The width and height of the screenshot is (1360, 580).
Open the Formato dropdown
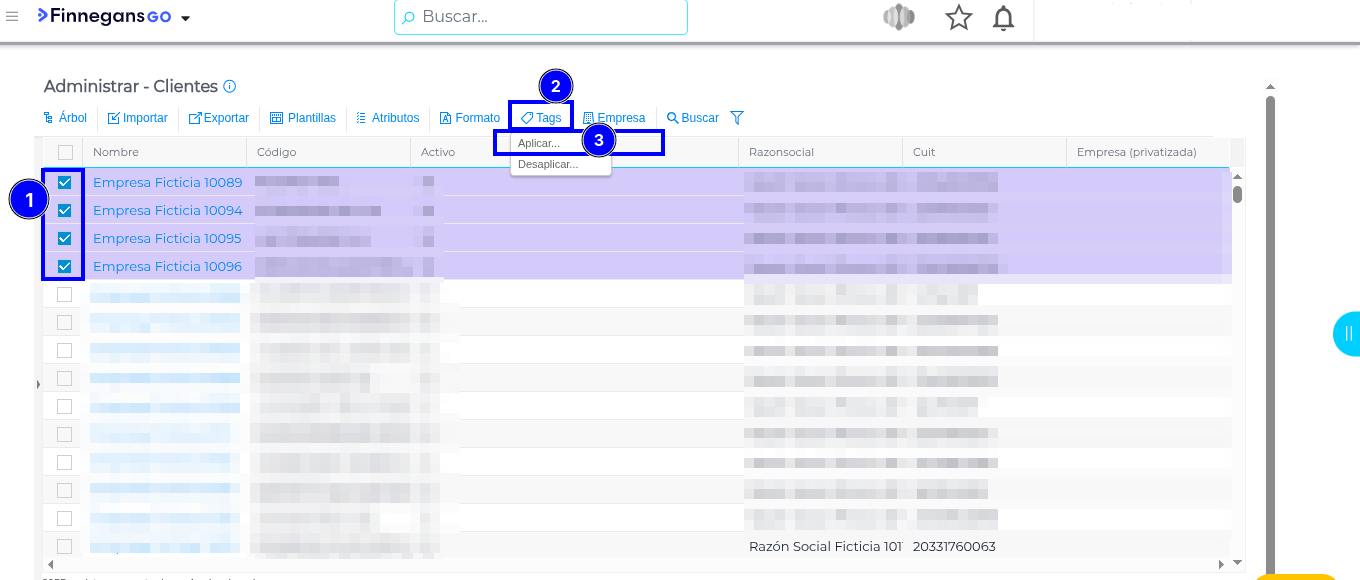pos(469,118)
